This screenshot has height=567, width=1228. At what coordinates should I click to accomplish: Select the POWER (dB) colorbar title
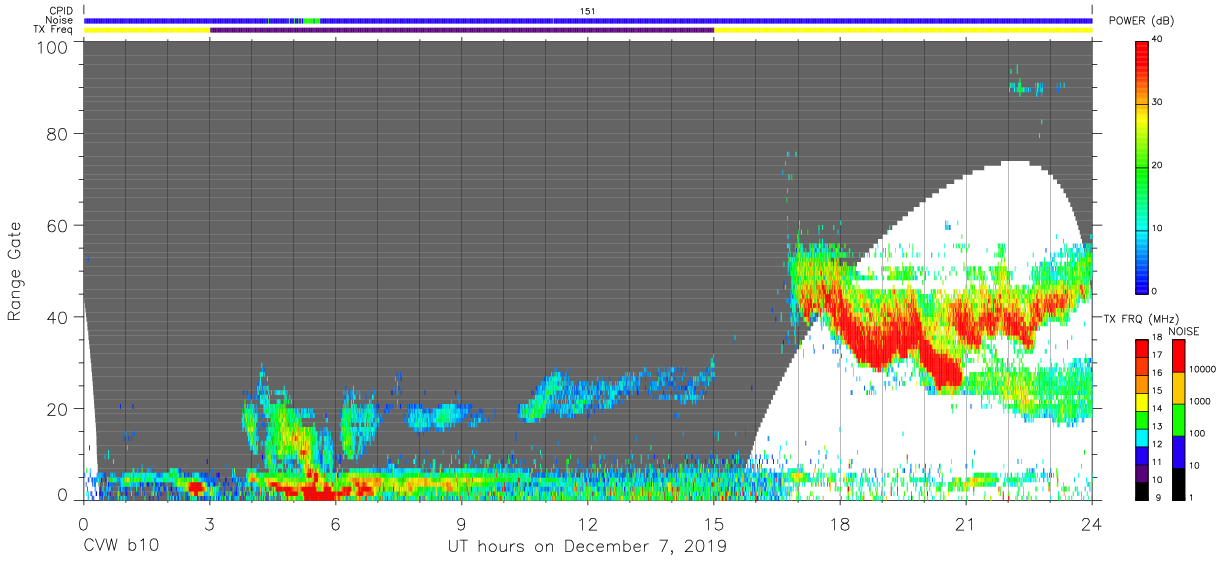coord(1141,21)
